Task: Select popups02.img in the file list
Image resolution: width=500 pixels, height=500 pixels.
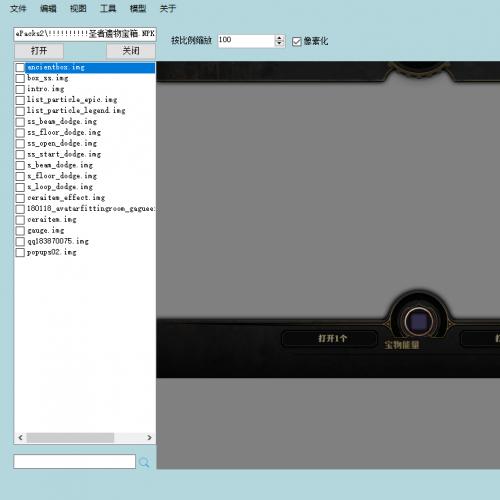Action: [52, 252]
